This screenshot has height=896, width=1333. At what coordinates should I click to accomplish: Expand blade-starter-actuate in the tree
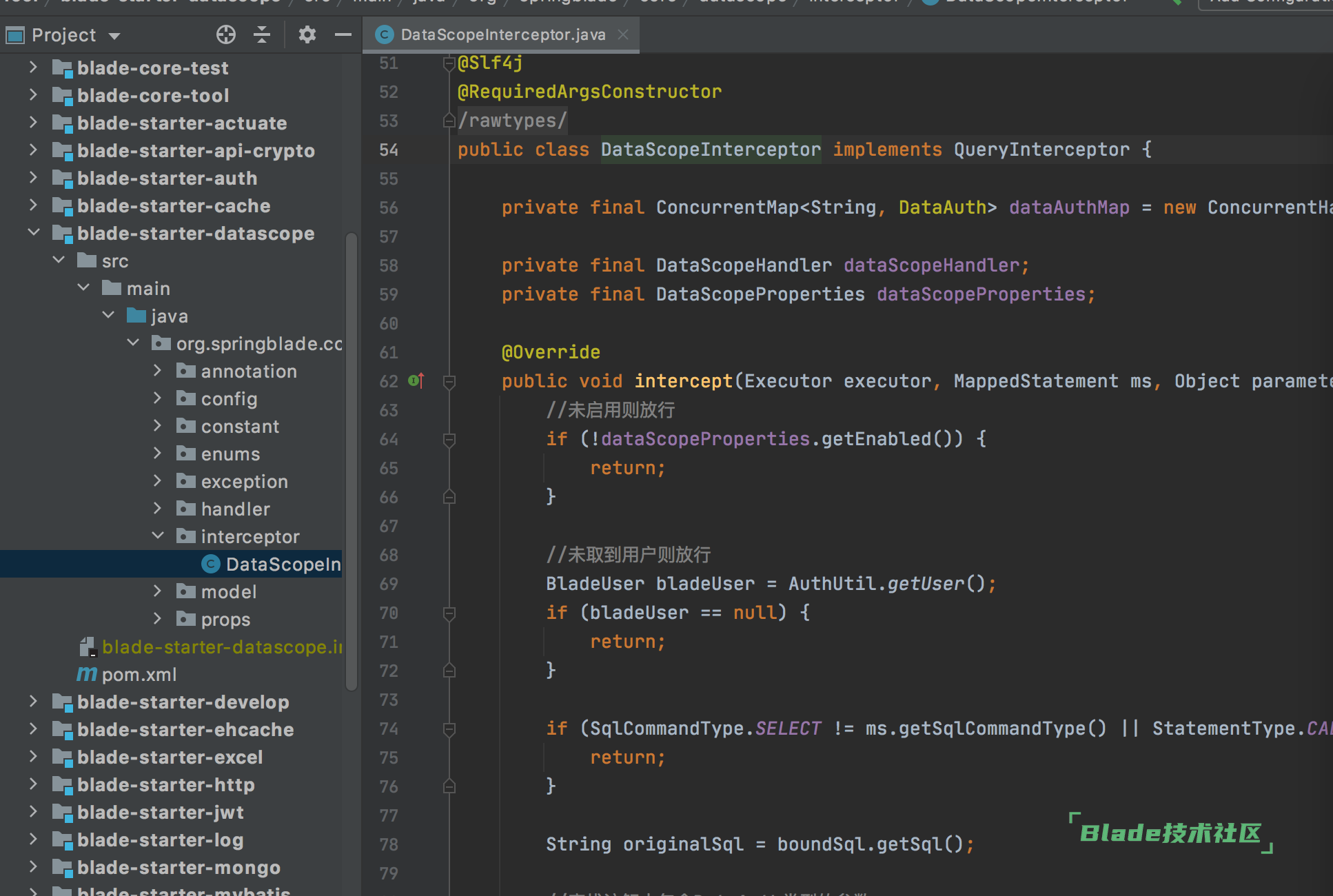click(33, 122)
